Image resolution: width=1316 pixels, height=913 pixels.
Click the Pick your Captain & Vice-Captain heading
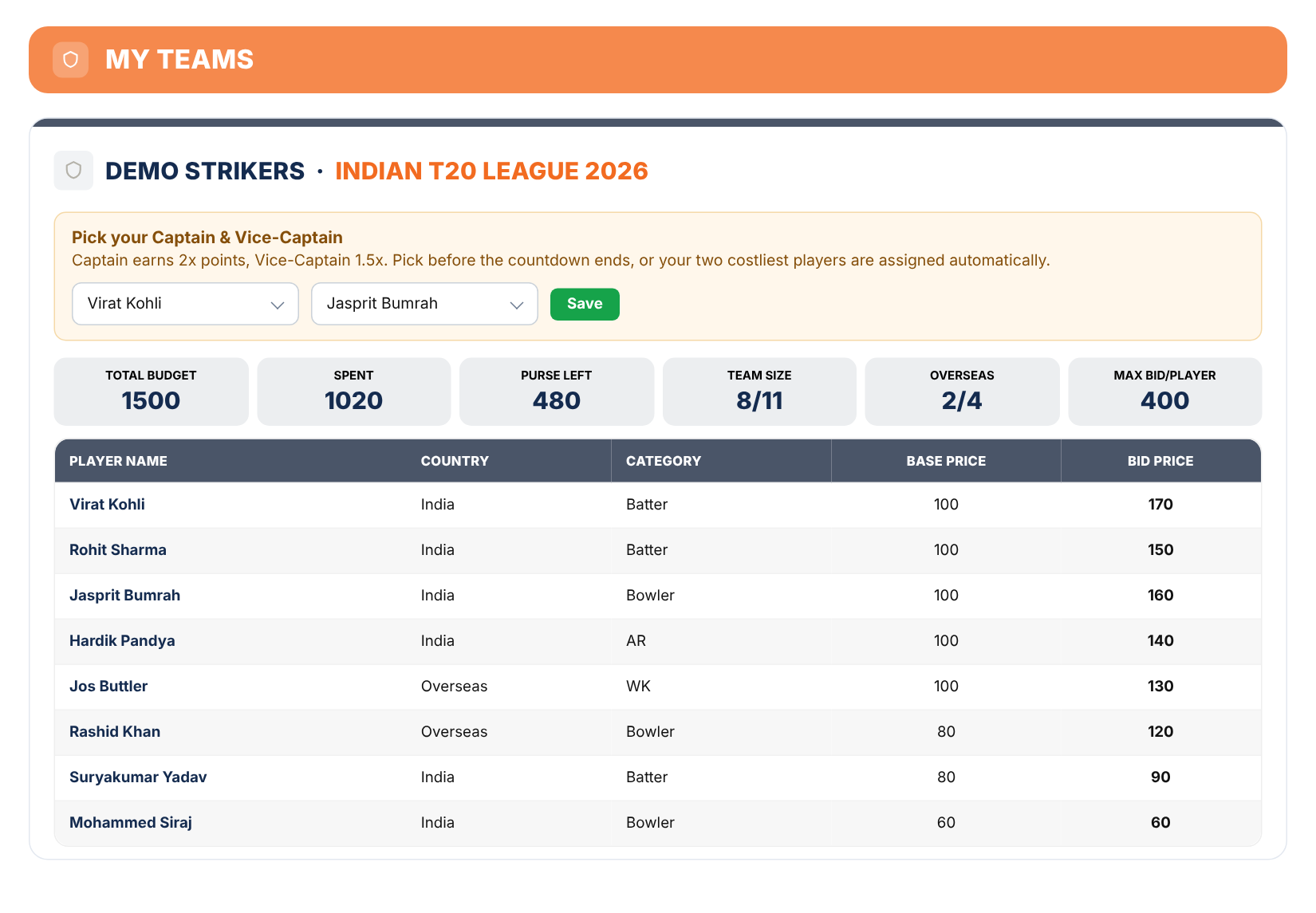(x=207, y=238)
